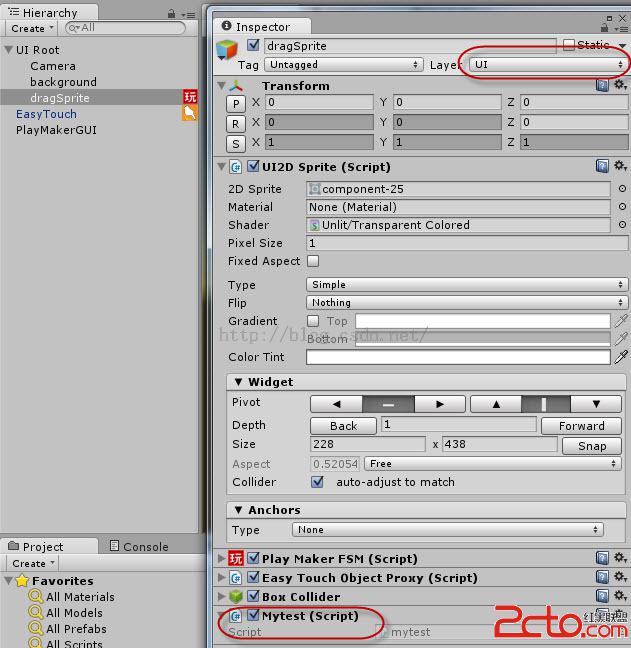Screen dimensions: 631x648
Task: Set pivot to top alignment arrow
Action: pos(496,404)
